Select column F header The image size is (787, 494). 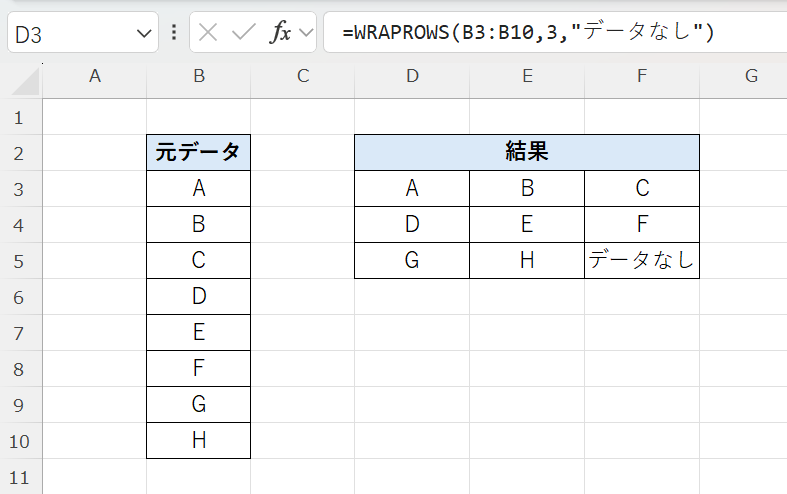[x=641, y=76]
